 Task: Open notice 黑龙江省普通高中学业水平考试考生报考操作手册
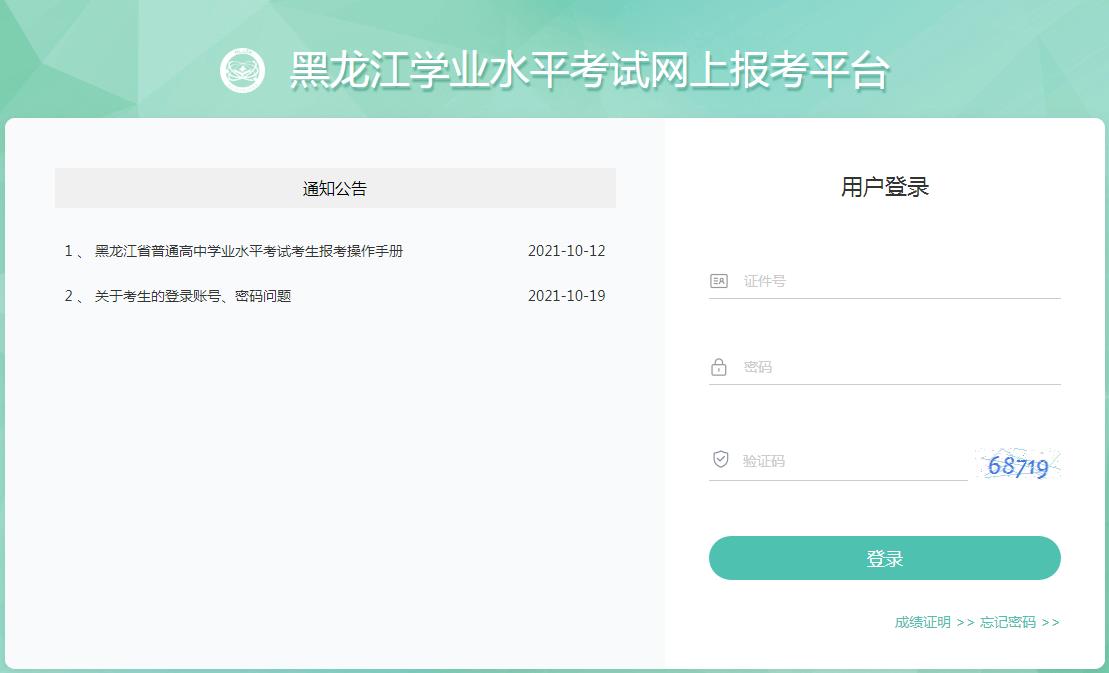click(x=249, y=251)
